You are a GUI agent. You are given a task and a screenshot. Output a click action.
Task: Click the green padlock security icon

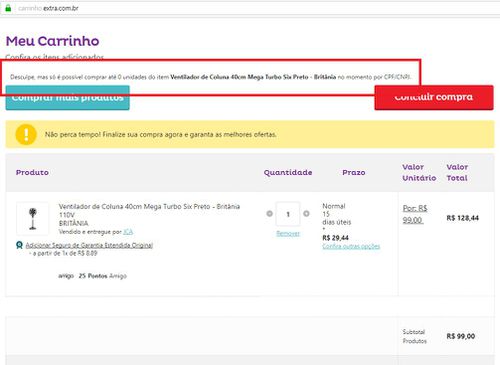tap(8, 8)
